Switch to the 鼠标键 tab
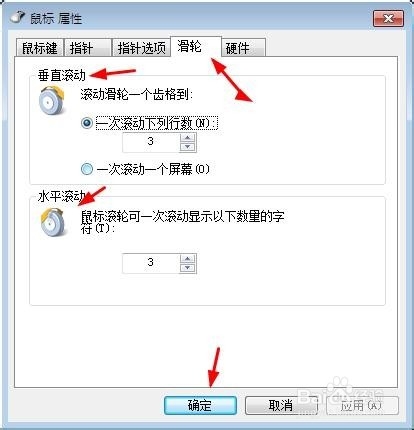414x430 pixels. (x=40, y=48)
